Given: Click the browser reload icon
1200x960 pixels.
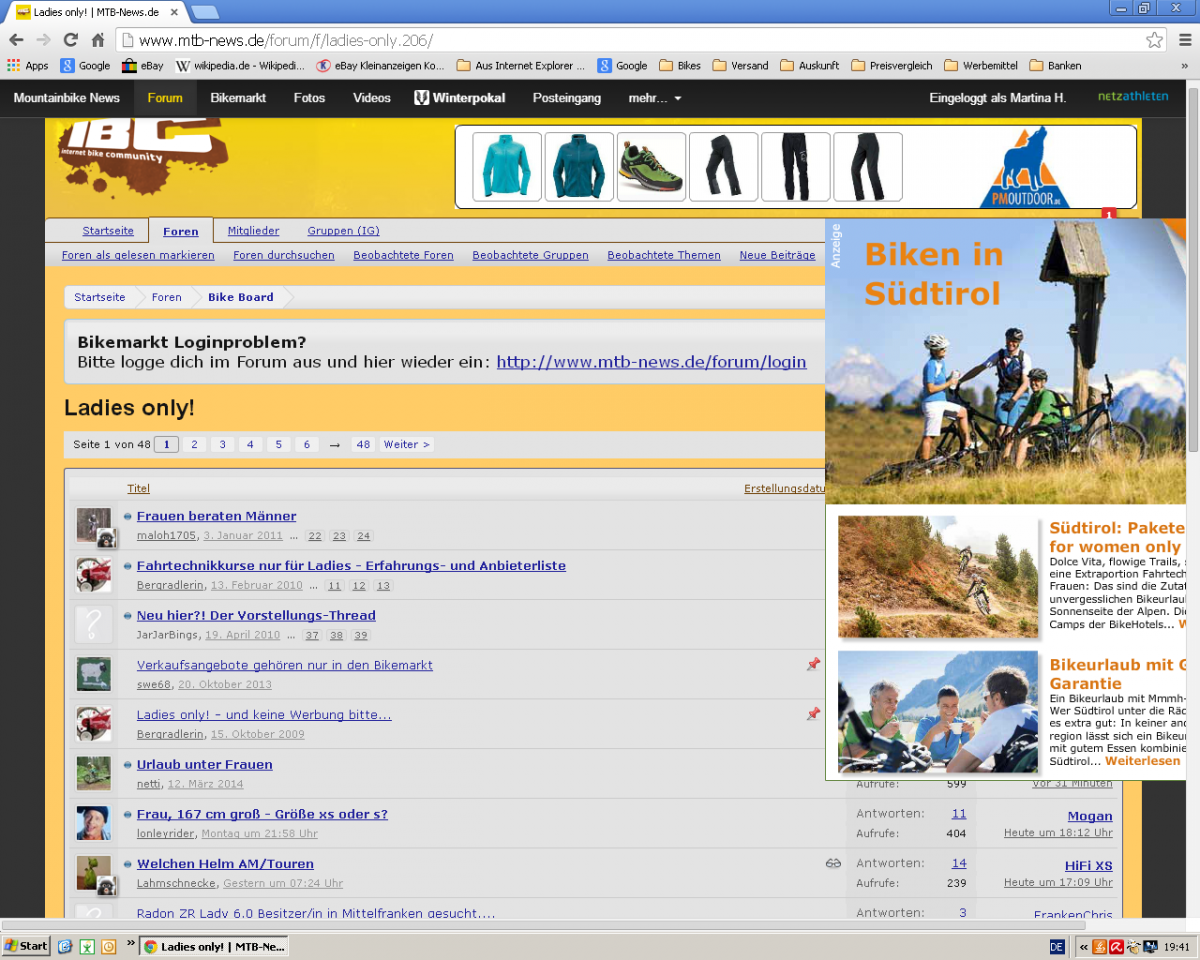Looking at the screenshot, I should click(x=70, y=40).
